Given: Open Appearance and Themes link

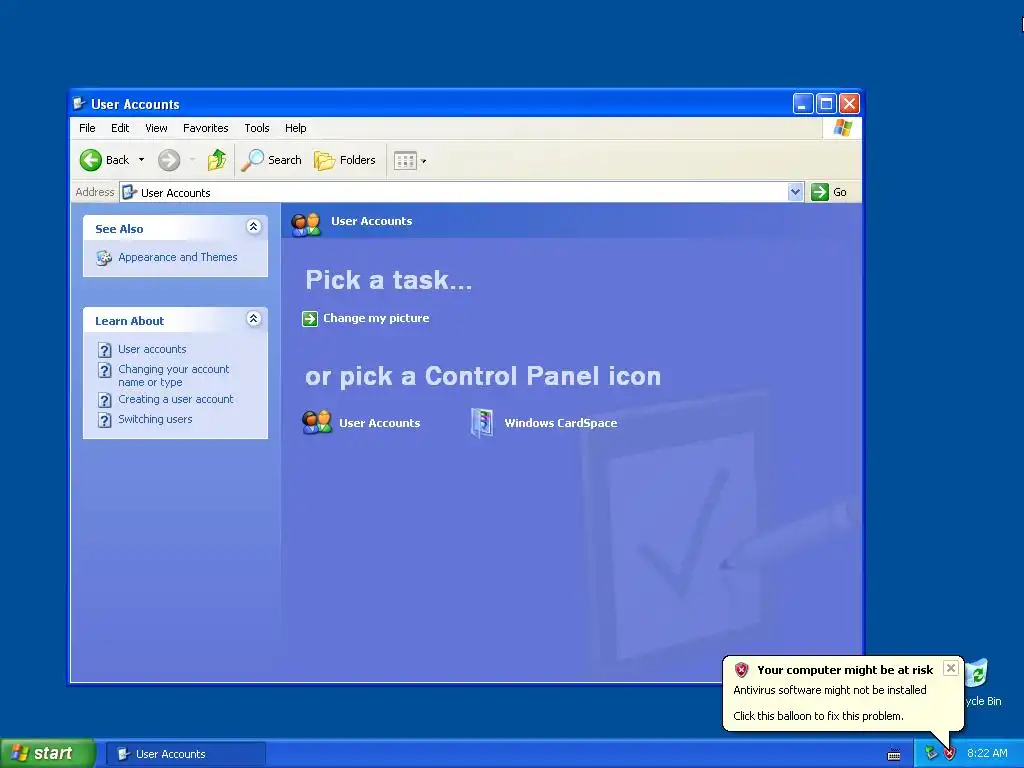Looking at the screenshot, I should [x=178, y=257].
